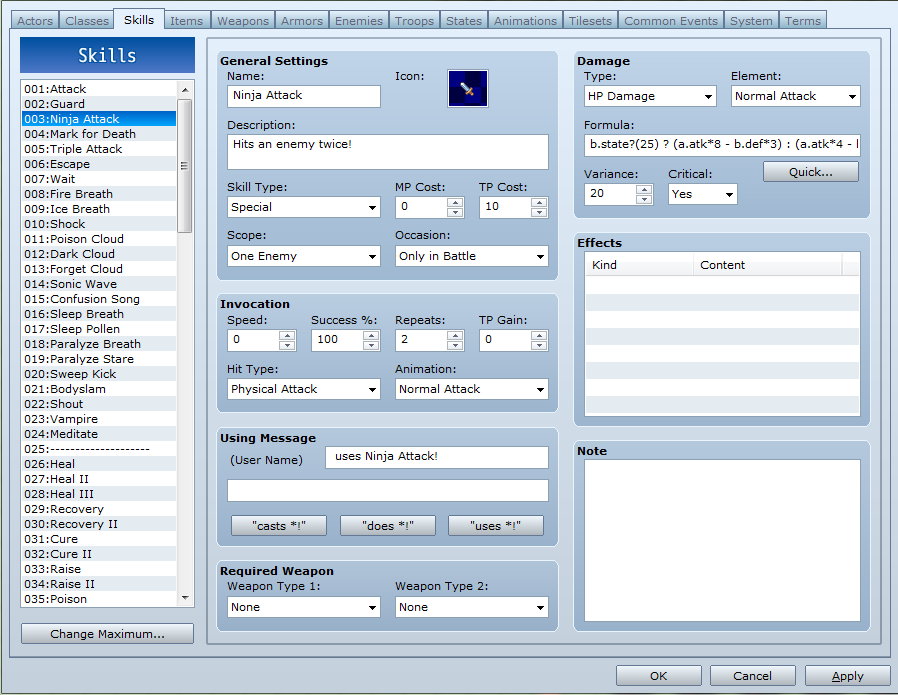Click the skill icon sword image
Viewport: 898px width, 695px height.
click(467, 89)
